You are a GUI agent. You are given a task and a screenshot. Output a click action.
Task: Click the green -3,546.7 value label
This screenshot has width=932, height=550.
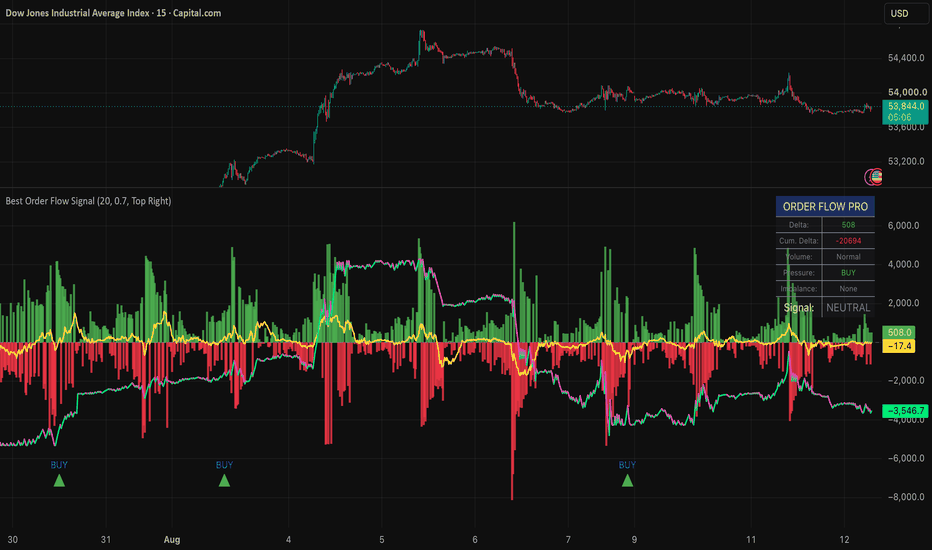[x=905, y=411]
